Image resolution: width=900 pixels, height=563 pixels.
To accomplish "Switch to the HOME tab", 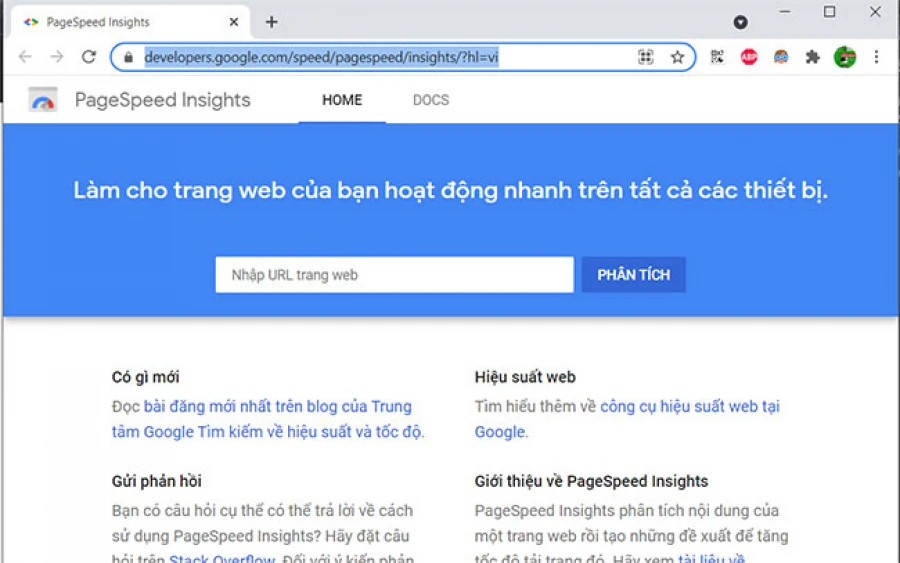I will coord(342,100).
